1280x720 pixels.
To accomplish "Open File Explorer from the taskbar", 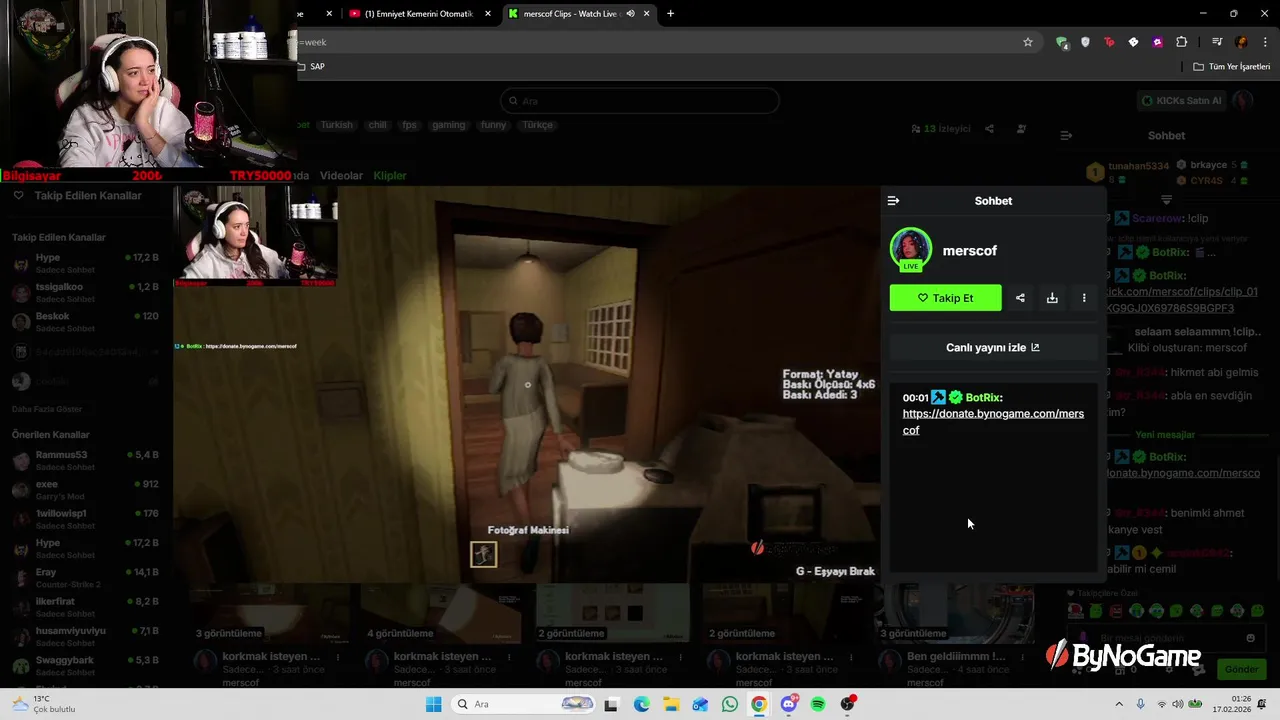I will click(x=670, y=704).
